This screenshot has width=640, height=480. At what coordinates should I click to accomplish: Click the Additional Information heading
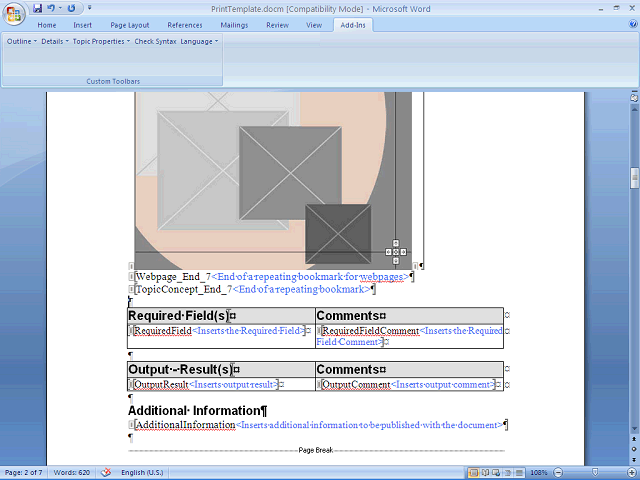pos(198,411)
